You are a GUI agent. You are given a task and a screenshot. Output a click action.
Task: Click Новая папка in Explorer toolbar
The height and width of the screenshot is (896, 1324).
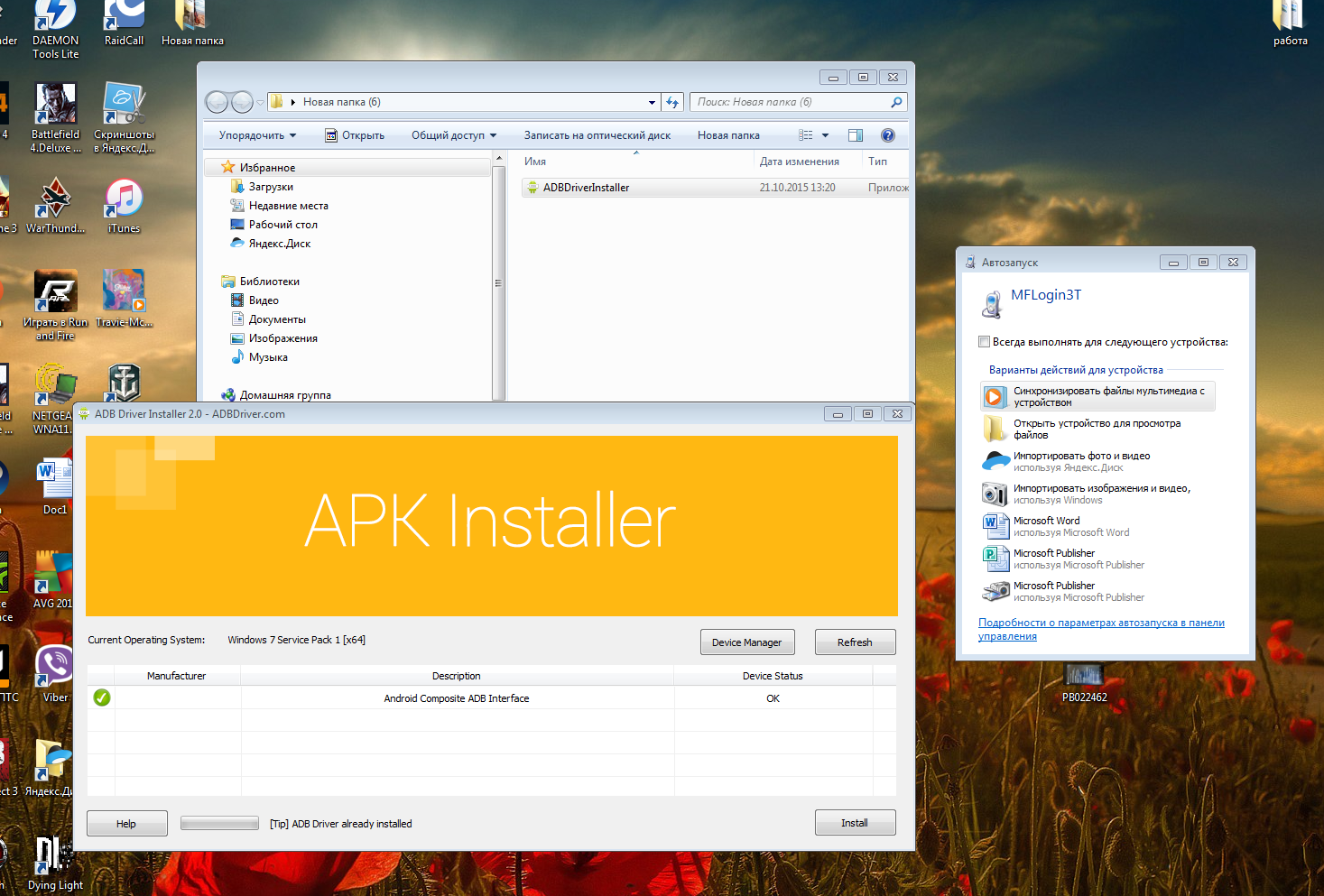(x=727, y=135)
